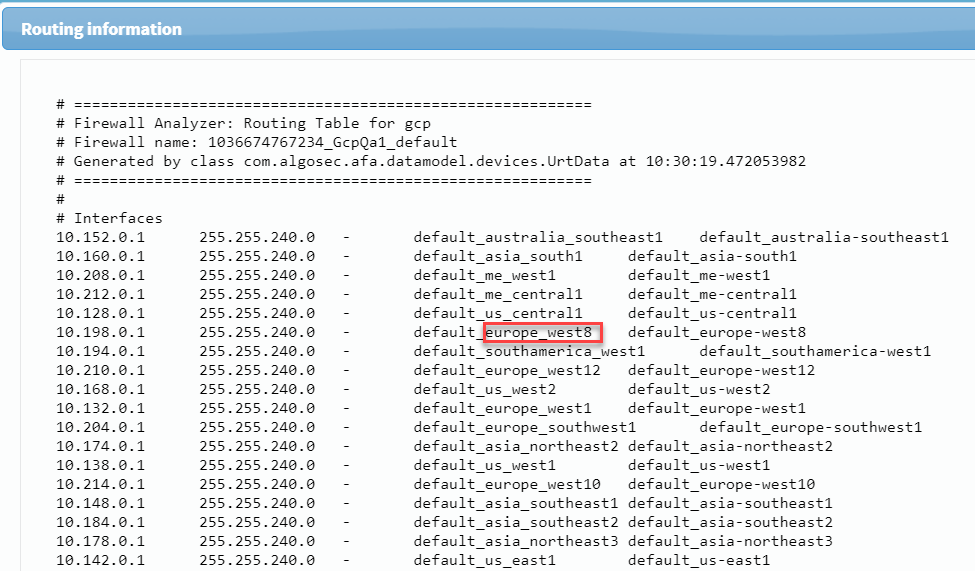The width and height of the screenshot is (975, 571).
Task: Click the IP address 10.168.0.1
Action: coord(100,389)
